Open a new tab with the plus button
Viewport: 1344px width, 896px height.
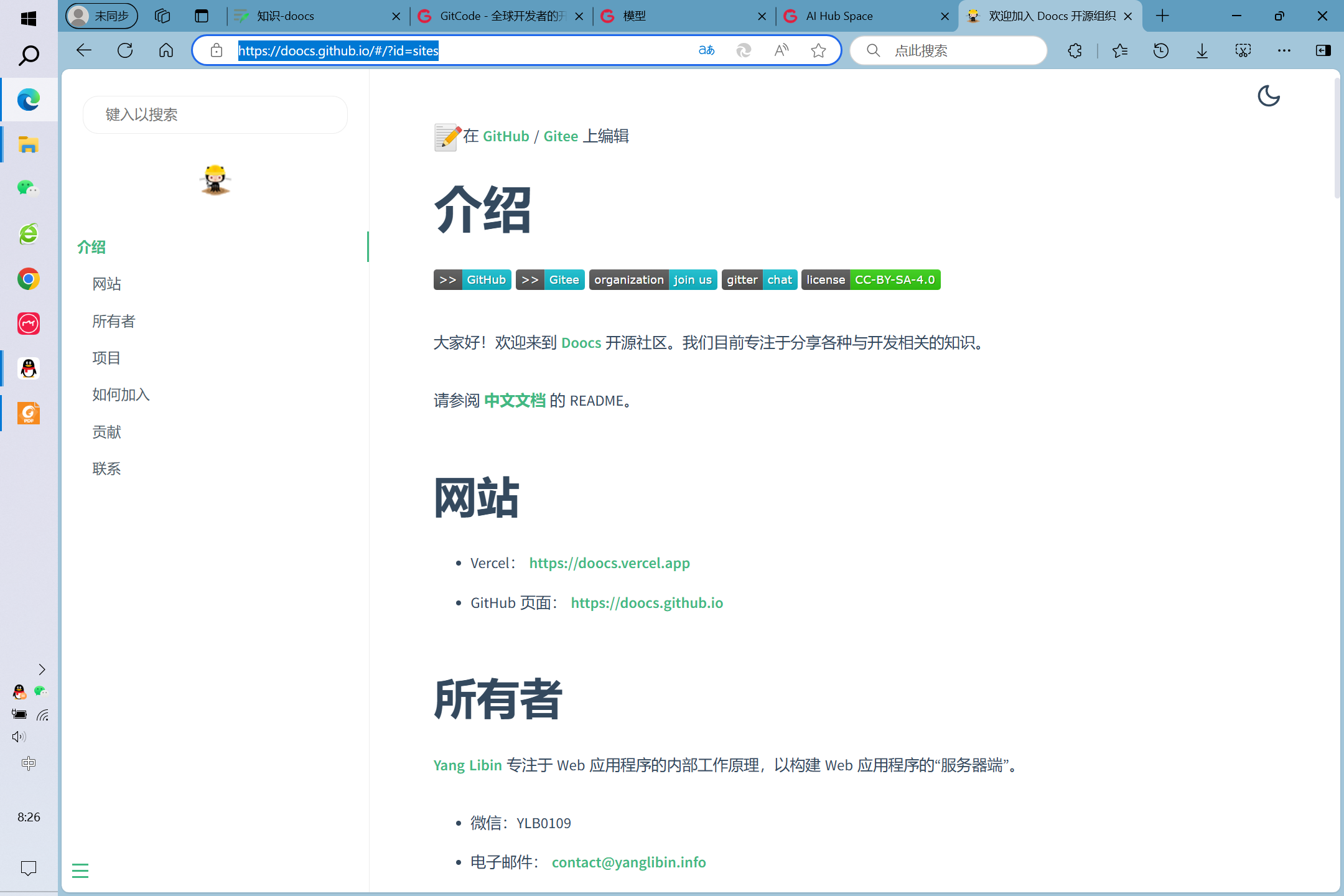[x=1162, y=16]
